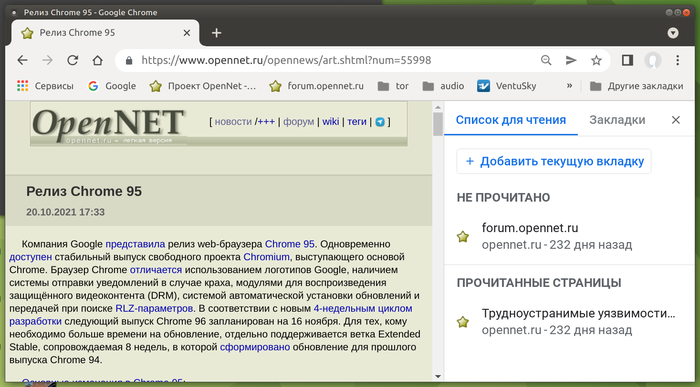Go back to the previous page
This screenshot has width=700, height=387.
22,60
